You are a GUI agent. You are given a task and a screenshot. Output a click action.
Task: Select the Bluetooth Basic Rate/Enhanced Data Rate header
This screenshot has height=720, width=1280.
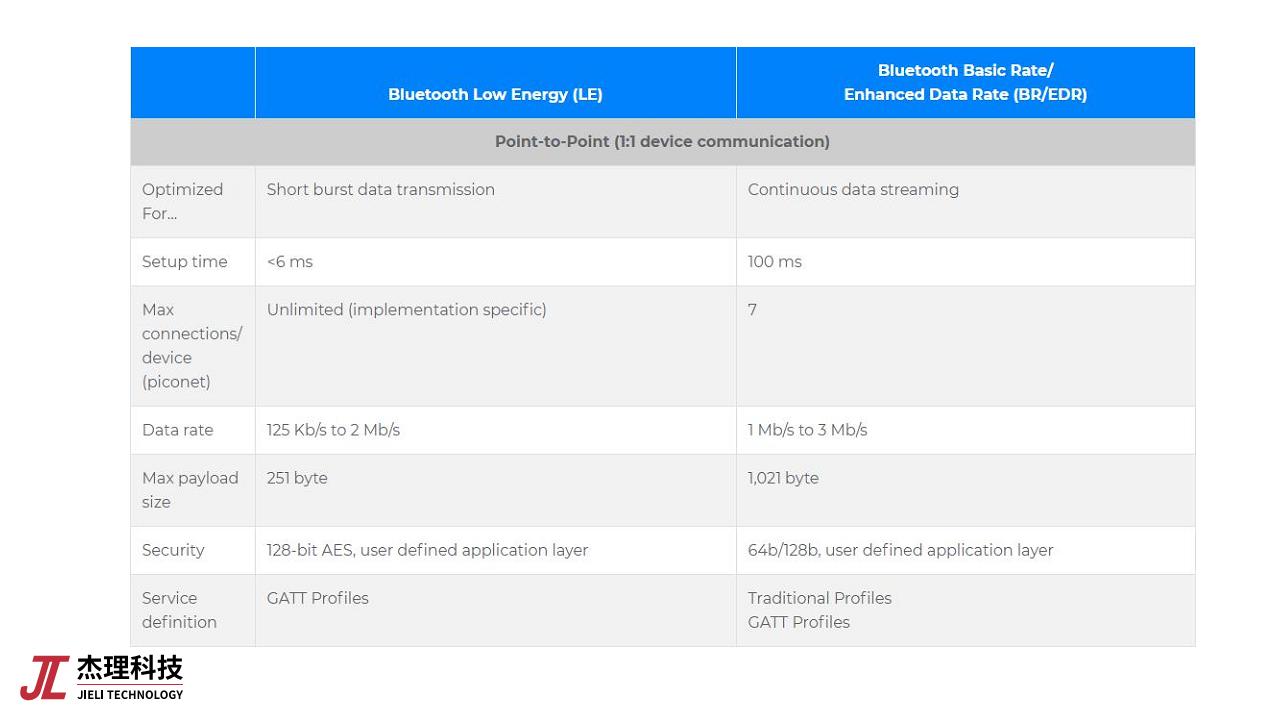pos(965,82)
